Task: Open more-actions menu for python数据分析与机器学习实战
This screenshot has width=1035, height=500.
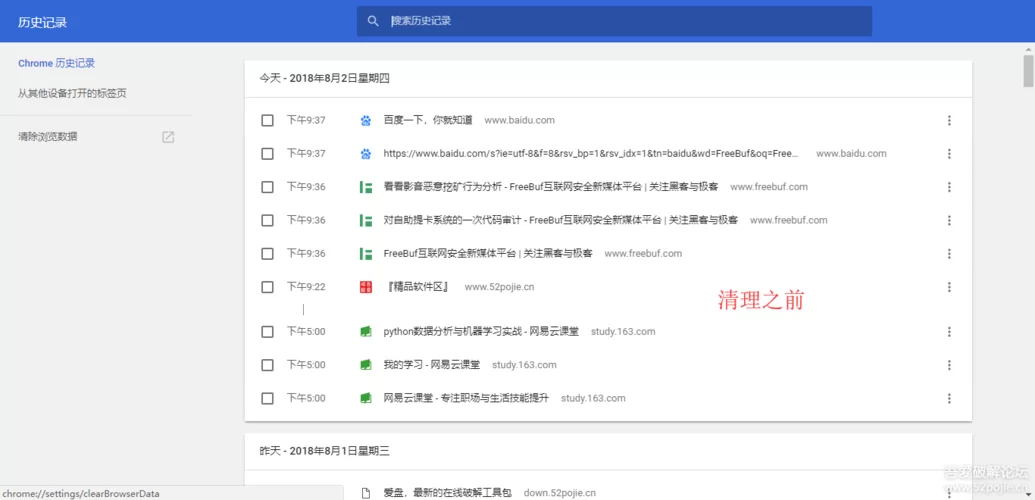Action: tap(949, 332)
